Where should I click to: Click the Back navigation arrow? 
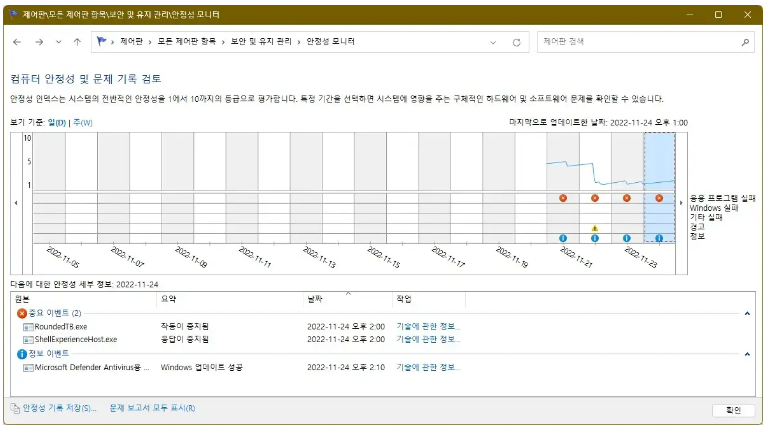click(x=17, y=42)
